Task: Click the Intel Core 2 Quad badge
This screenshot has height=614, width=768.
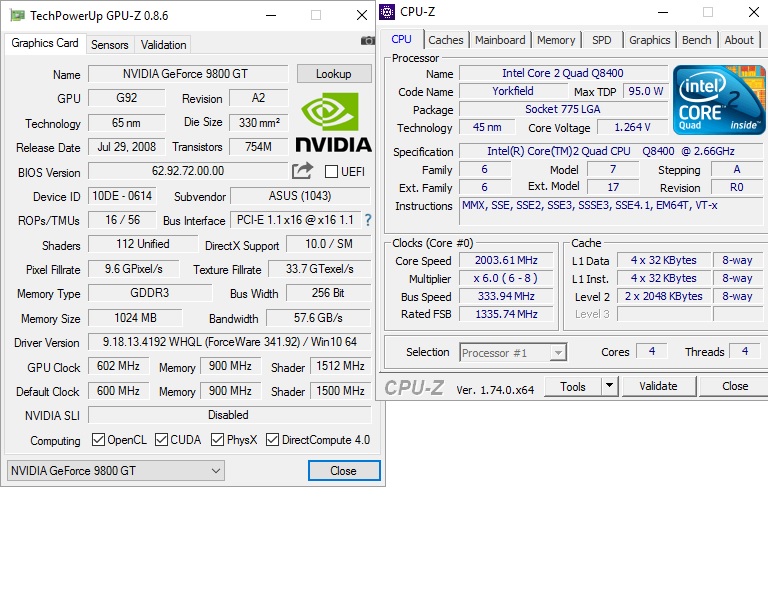Action: [x=719, y=99]
